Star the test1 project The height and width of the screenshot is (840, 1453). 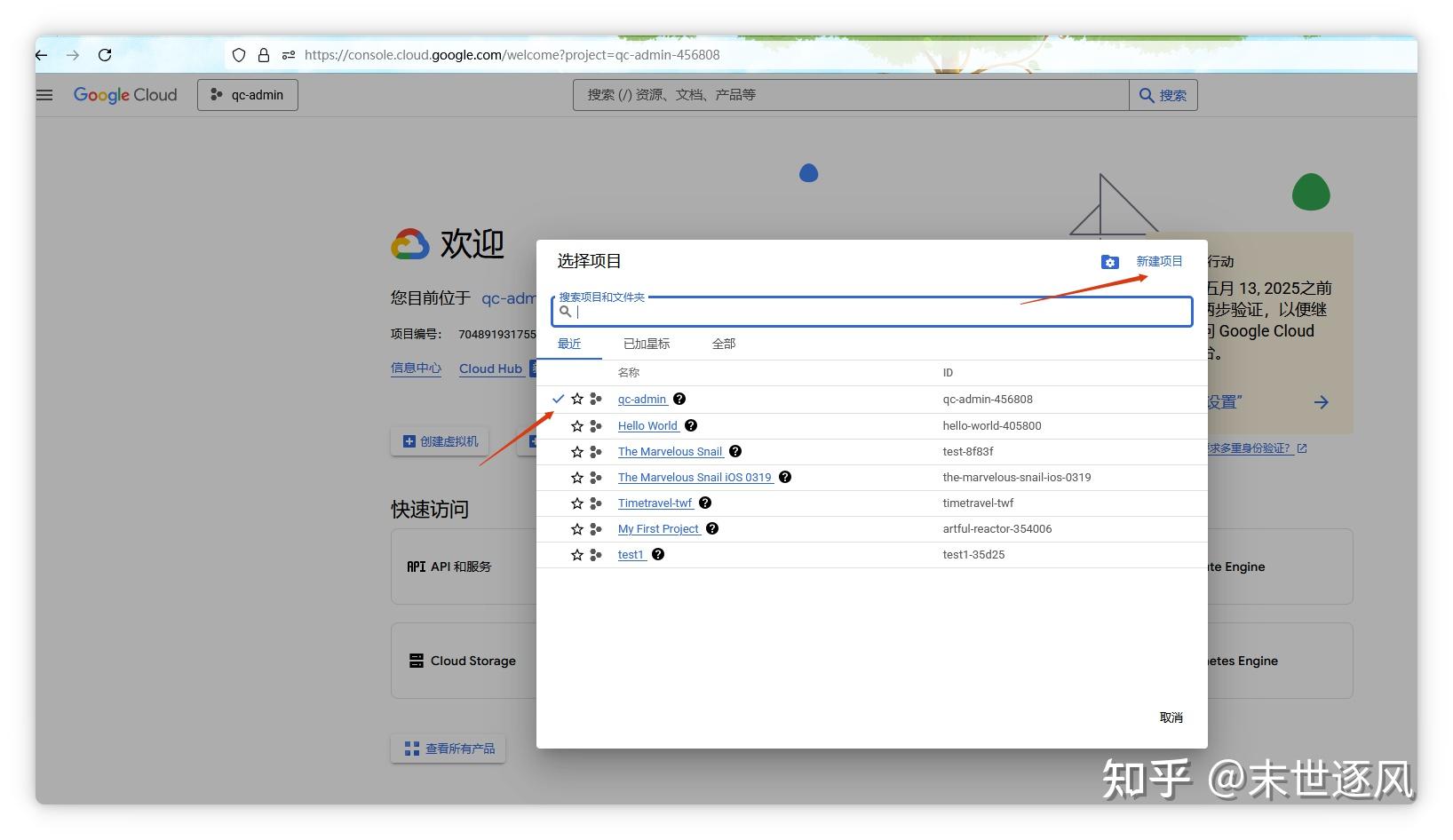576,554
